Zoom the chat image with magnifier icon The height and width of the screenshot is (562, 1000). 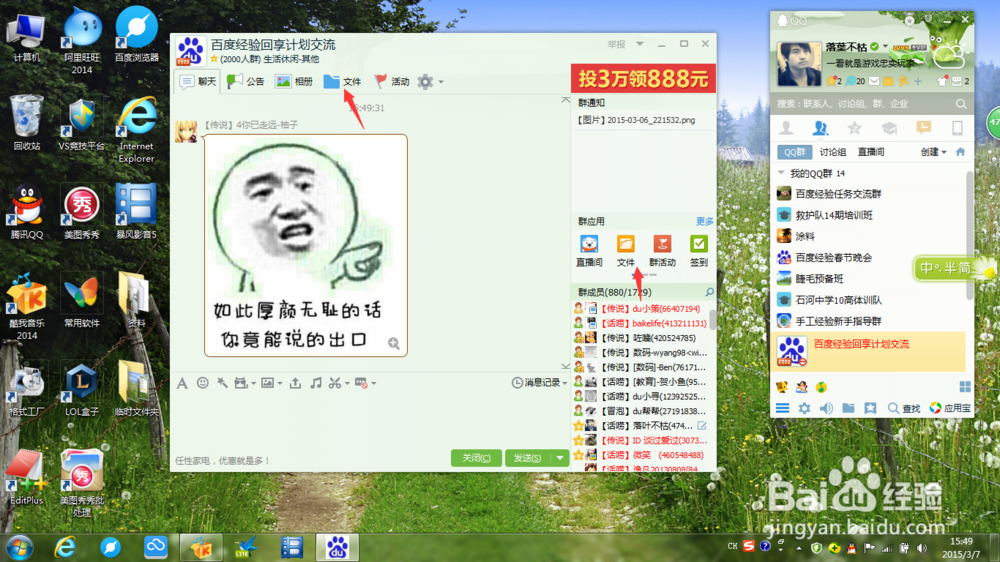[393, 344]
